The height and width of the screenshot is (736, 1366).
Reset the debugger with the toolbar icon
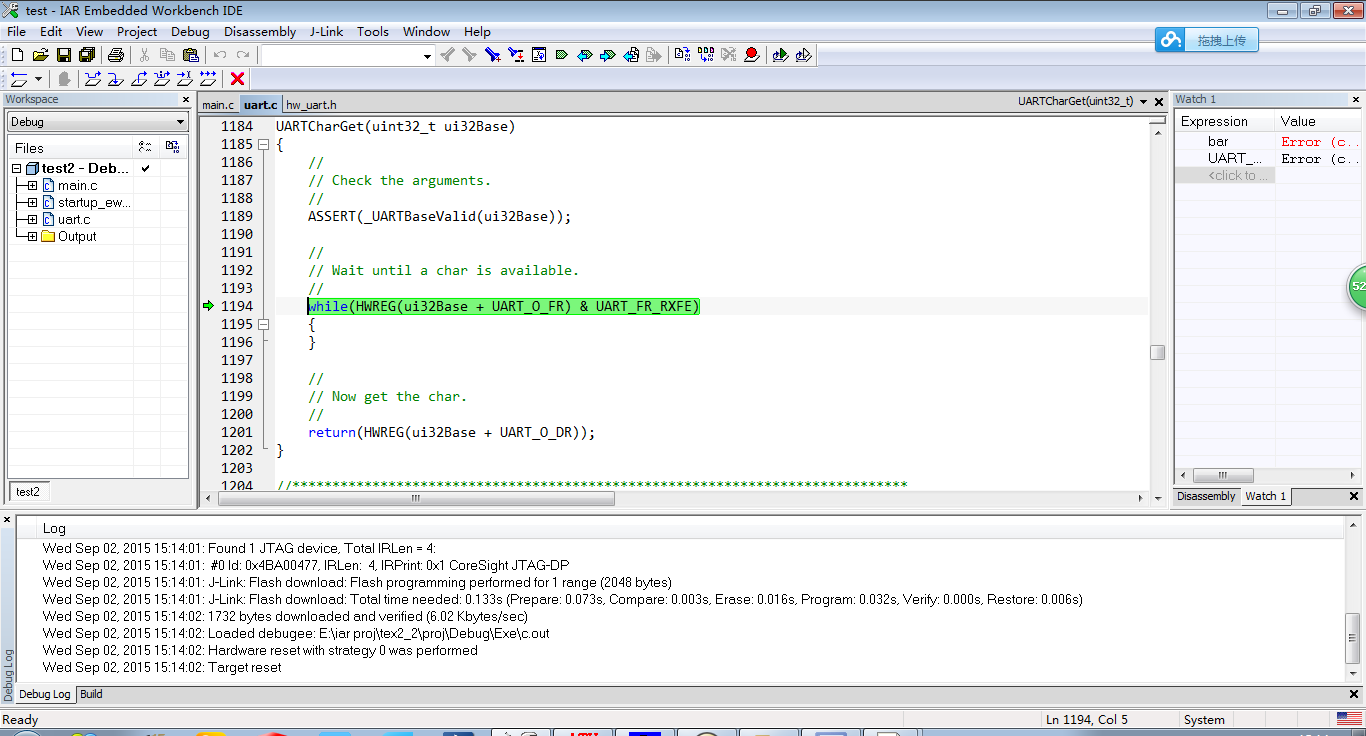[x=19, y=79]
